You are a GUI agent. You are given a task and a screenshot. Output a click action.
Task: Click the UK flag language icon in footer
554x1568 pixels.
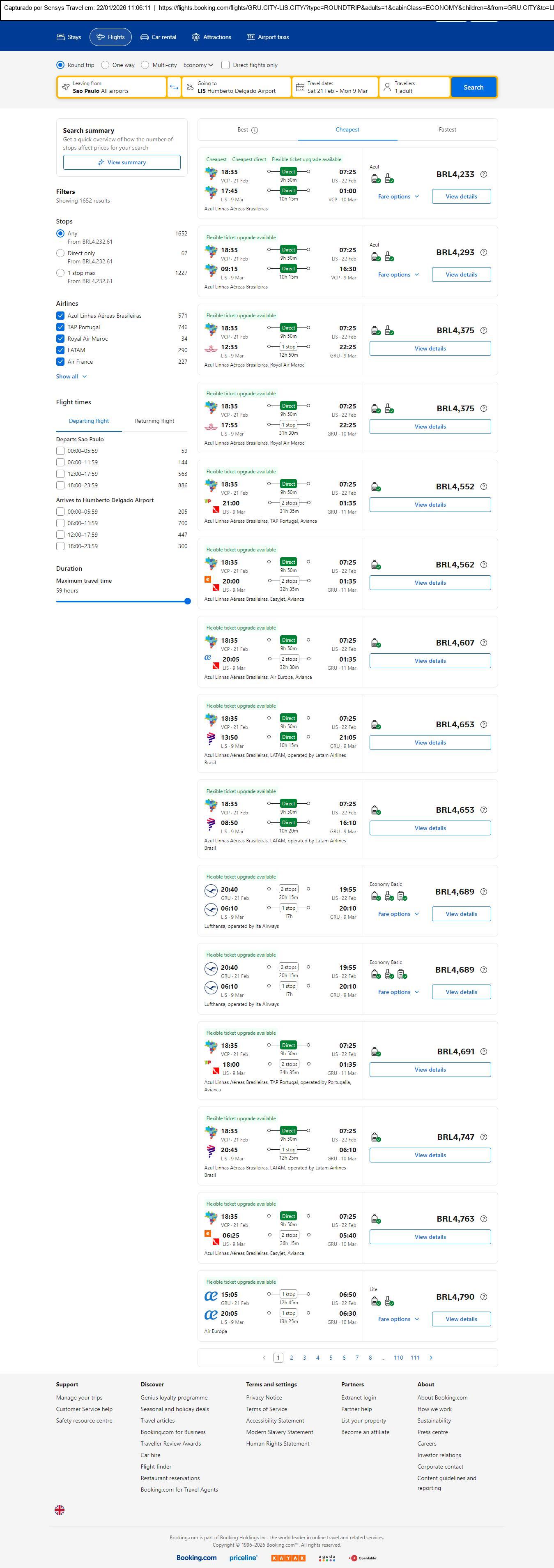coord(60,1510)
